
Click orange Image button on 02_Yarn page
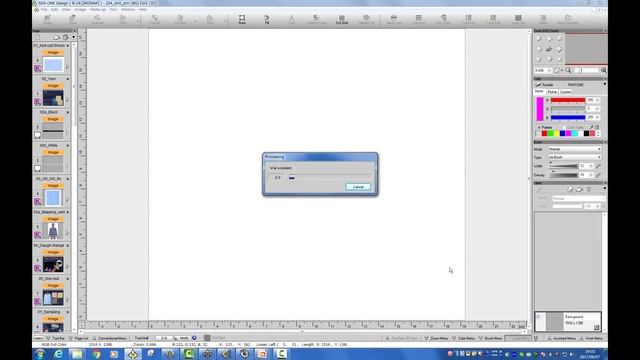(53, 86)
